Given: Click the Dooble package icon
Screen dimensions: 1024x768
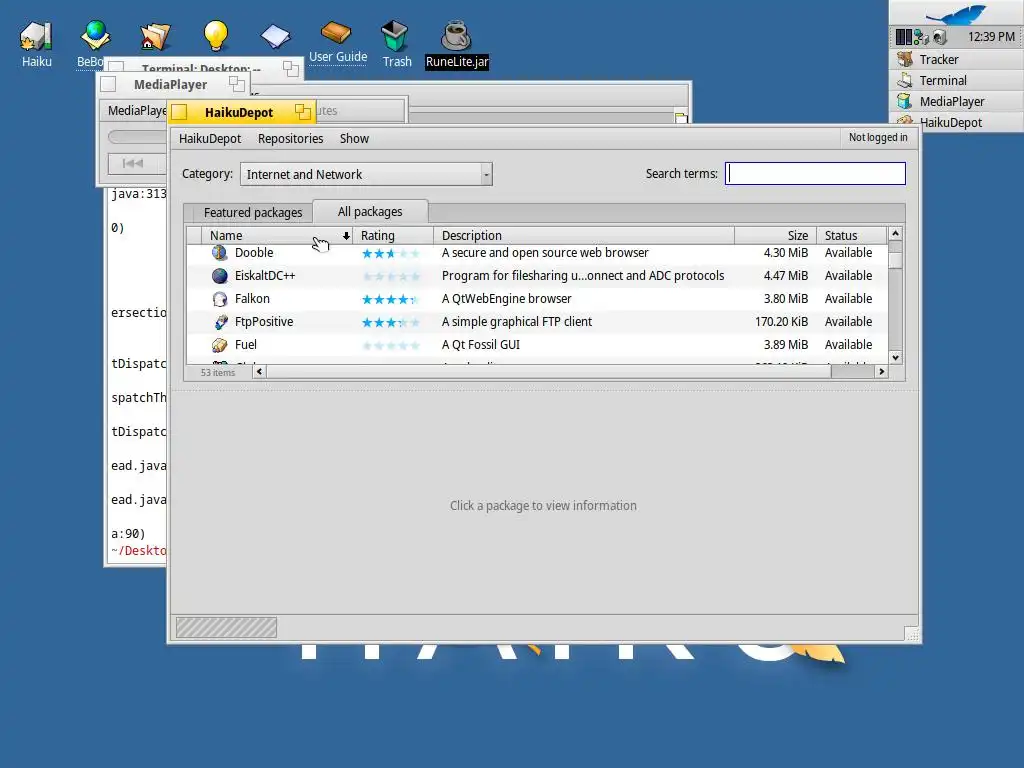Looking at the screenshot, I should click(219, 253).
